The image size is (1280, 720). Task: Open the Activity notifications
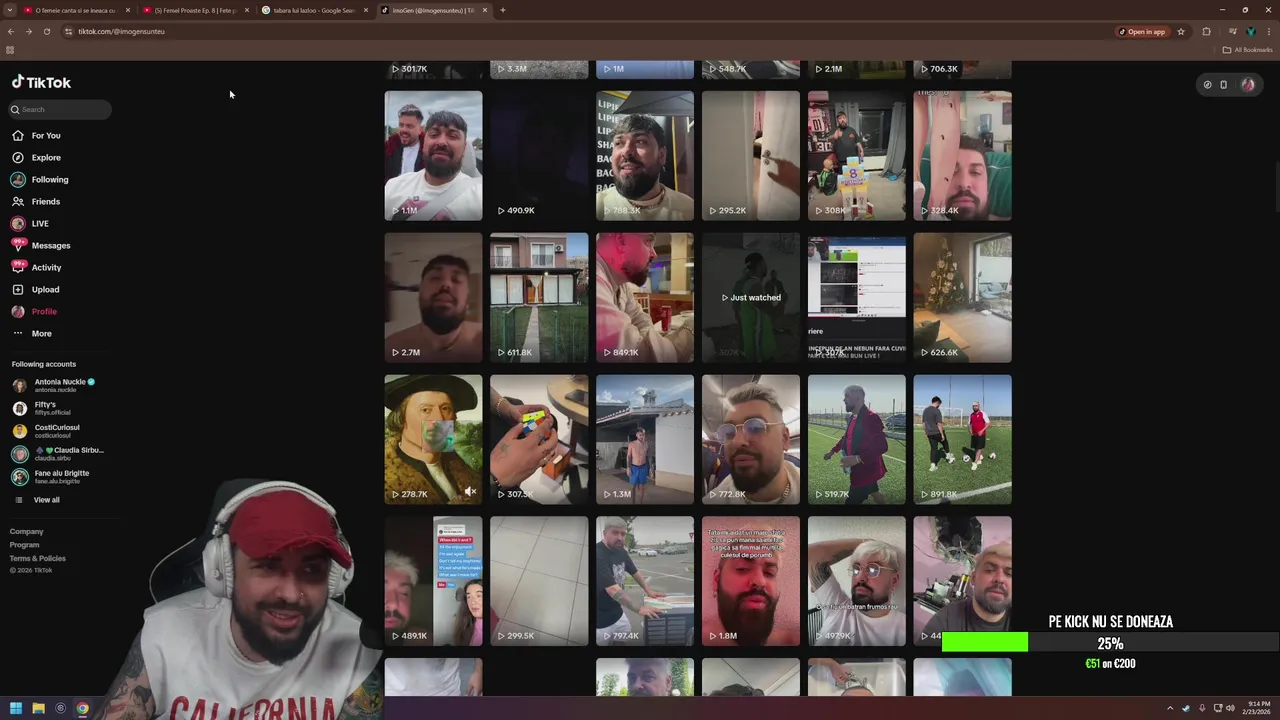(37, 267)
